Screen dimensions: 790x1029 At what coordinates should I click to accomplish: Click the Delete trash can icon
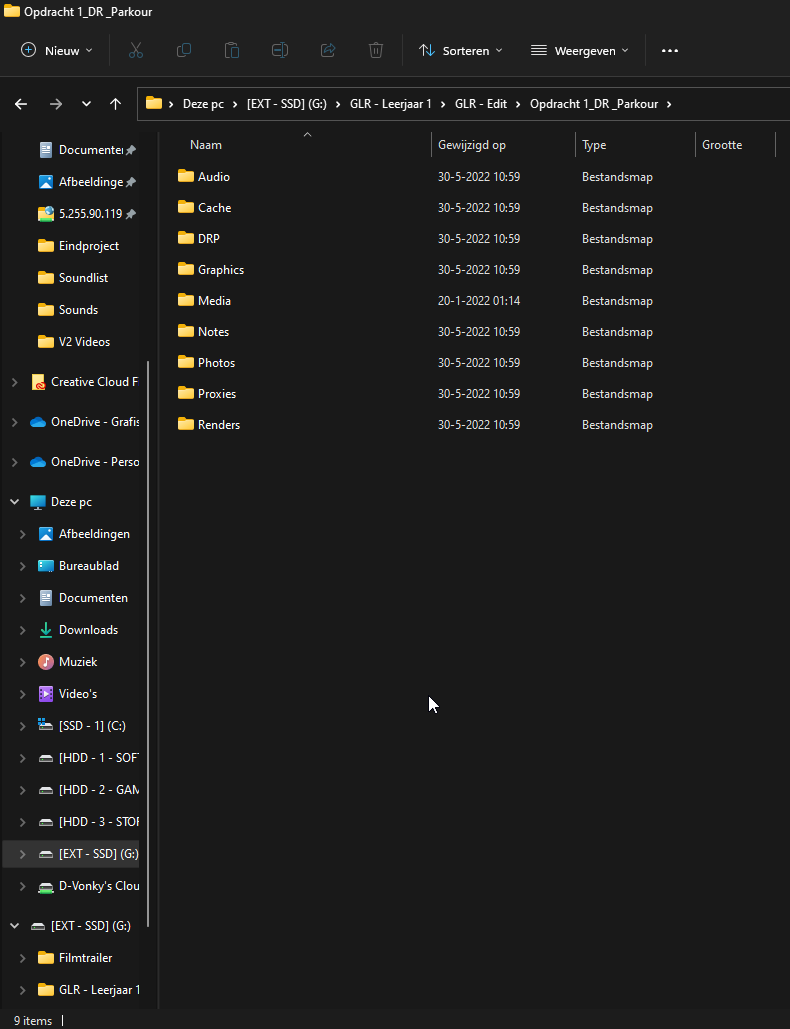376,50
